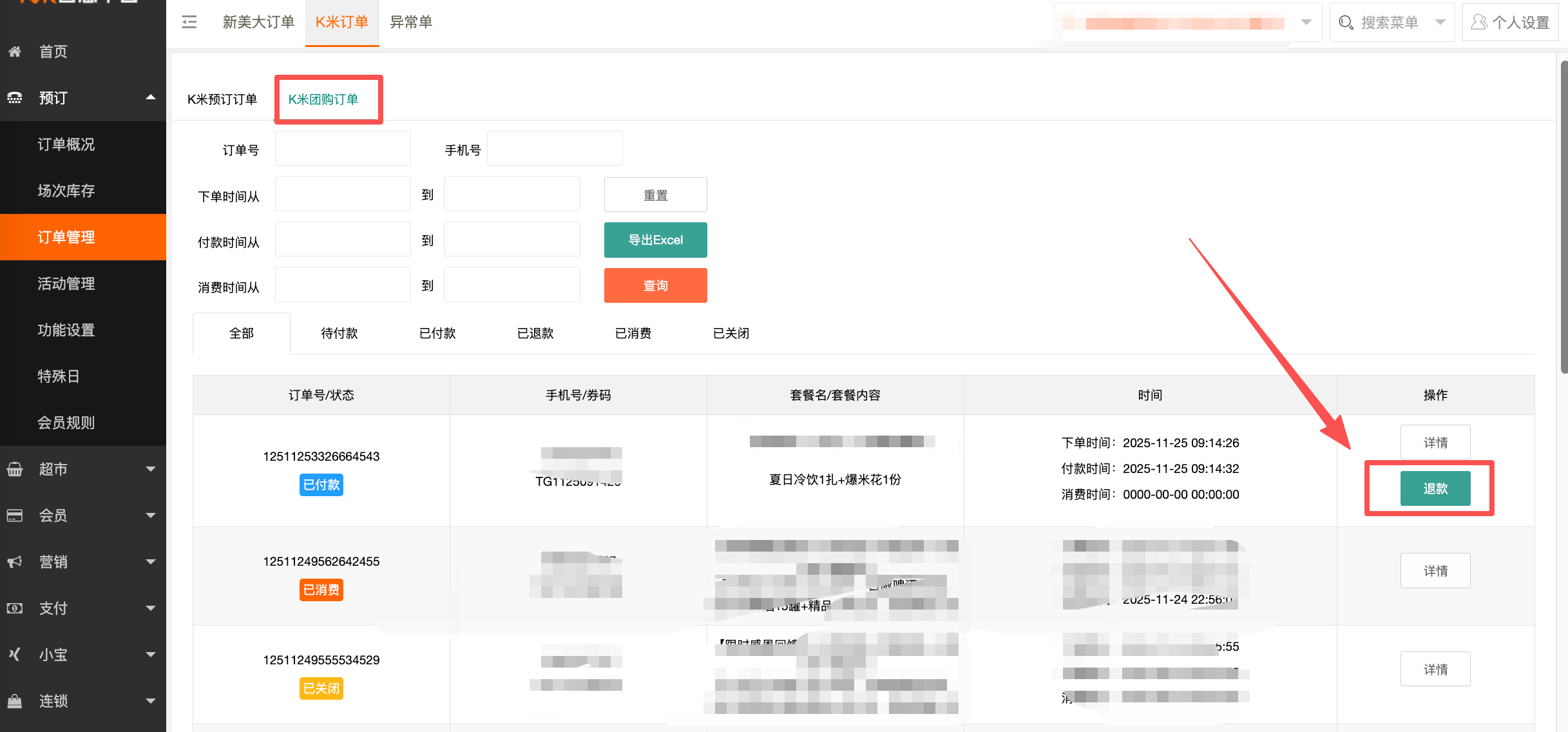1568x732 pixels.
Task: Select the 超市 supermarket icon
Action: 14,469
